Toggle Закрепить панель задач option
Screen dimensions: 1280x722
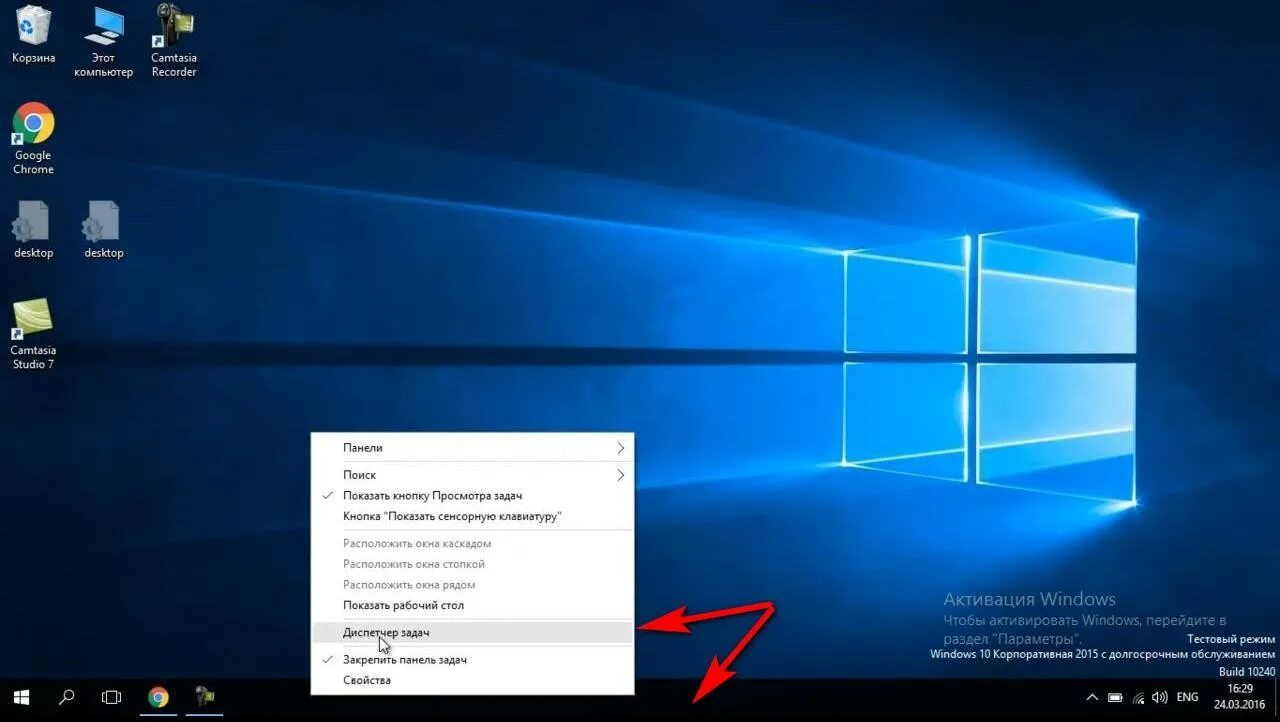coord(472,660)
